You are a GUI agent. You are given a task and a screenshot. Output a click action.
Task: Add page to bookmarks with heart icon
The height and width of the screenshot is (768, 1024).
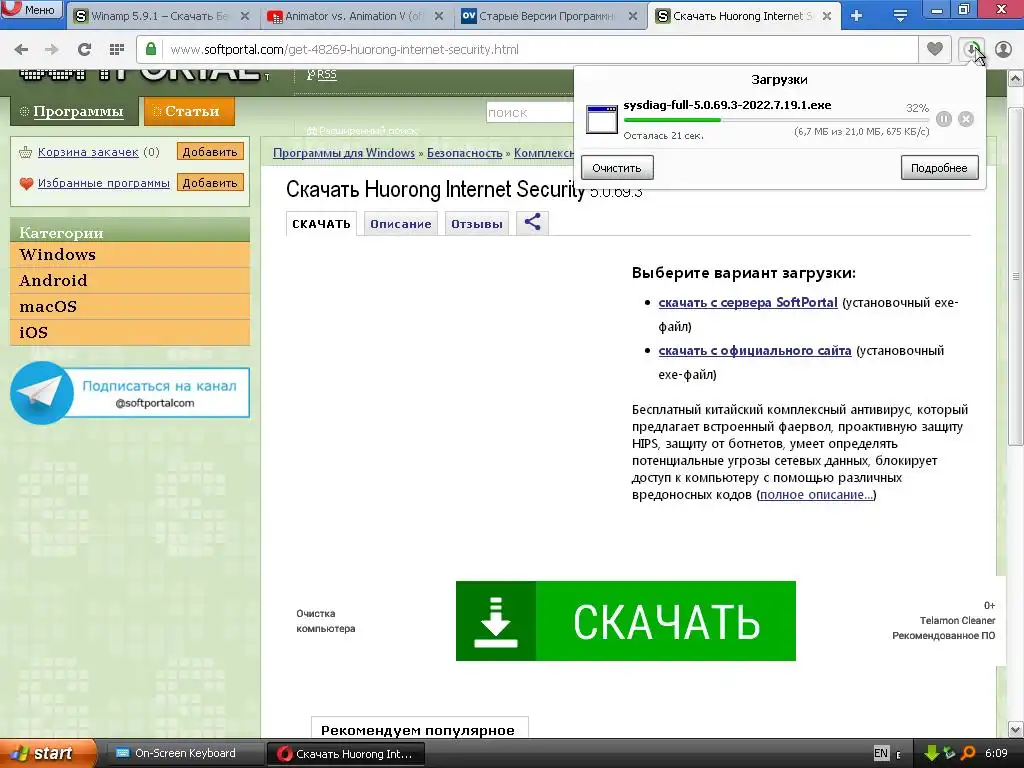pyautogui.click(x=935, y=49)
